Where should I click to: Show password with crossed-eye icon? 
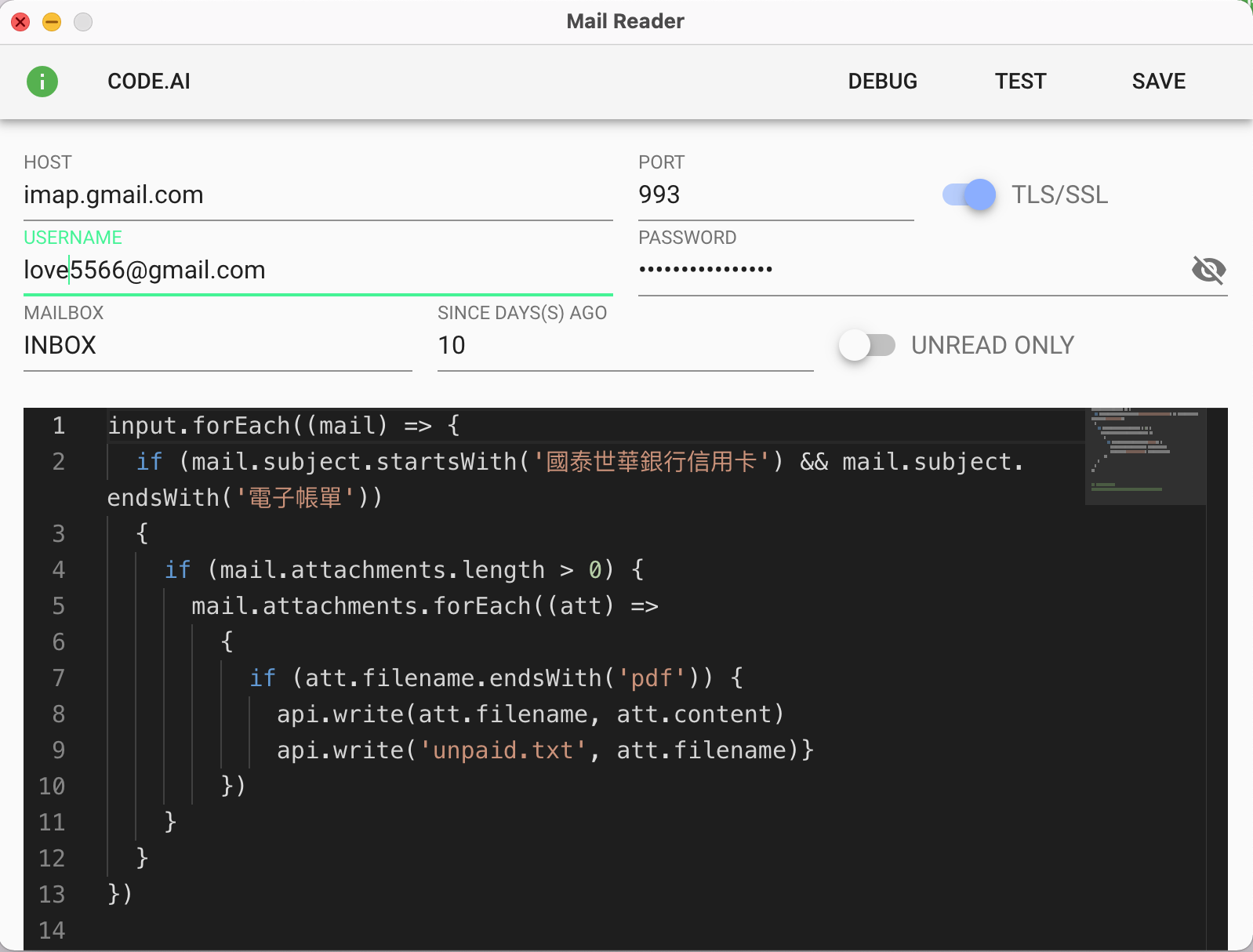[1208, 270]
